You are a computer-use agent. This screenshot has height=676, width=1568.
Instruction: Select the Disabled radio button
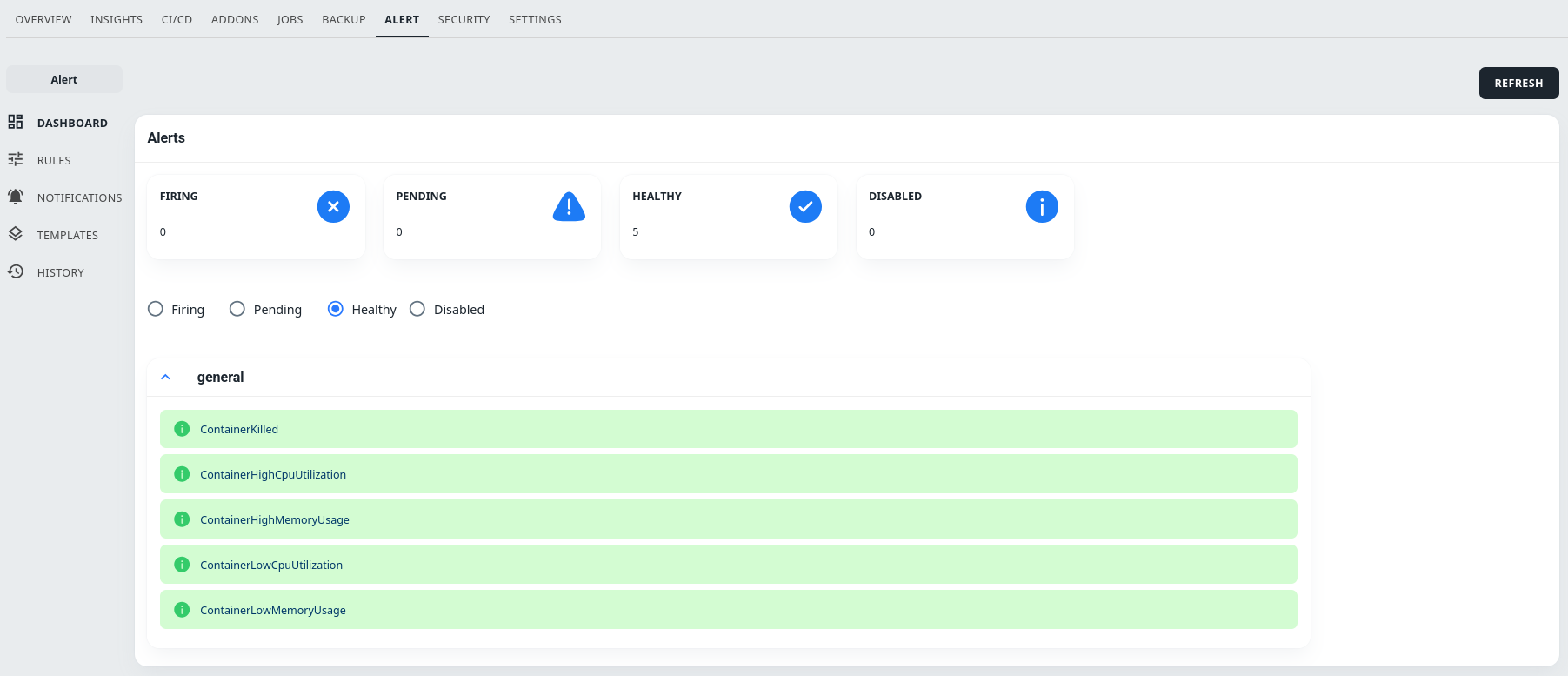417,309
